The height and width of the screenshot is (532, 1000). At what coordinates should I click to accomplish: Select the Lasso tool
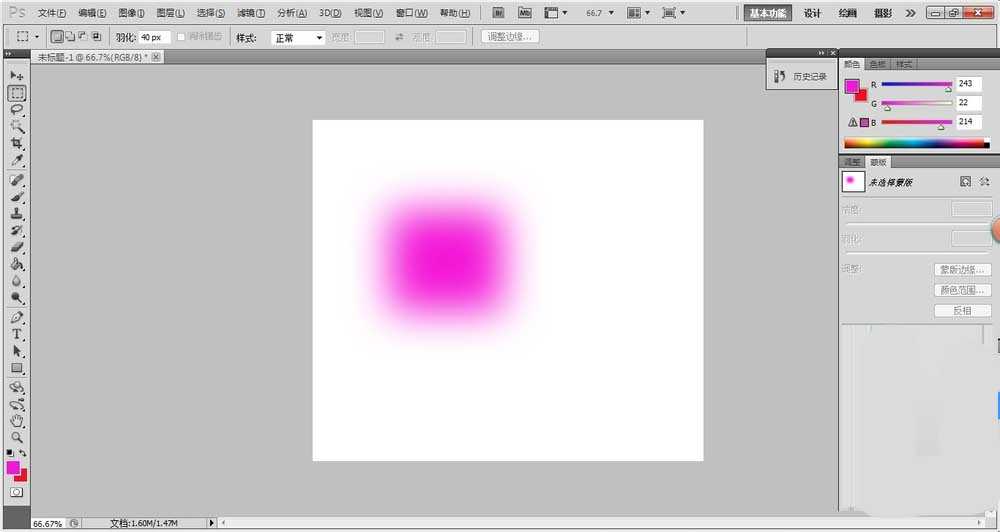coord(17,110)
